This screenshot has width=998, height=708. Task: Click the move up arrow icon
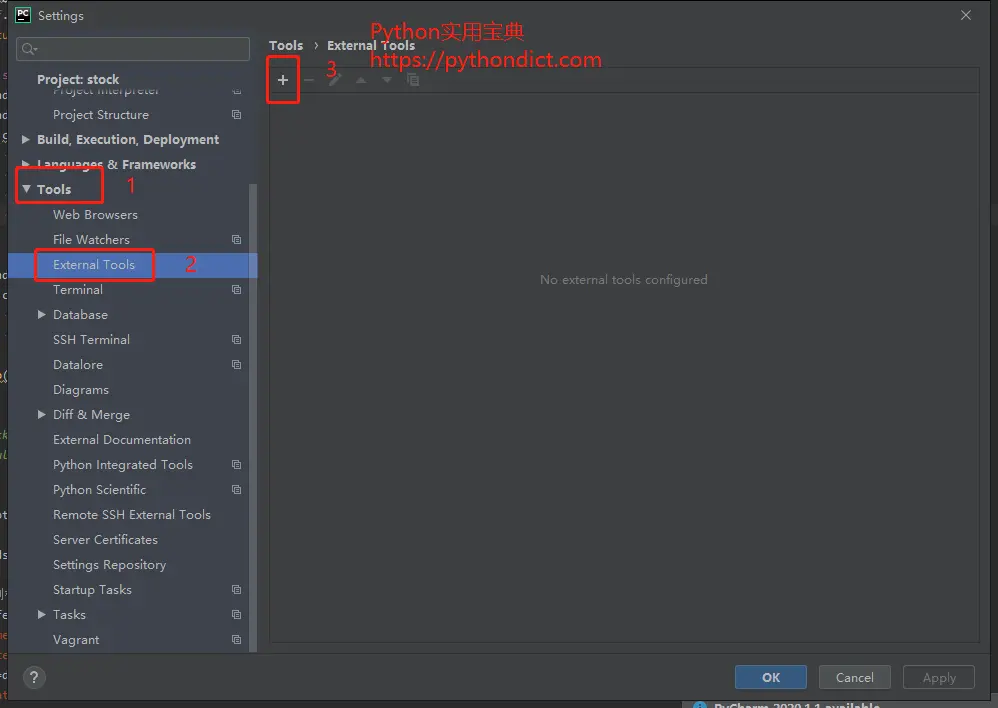(361, 80)
